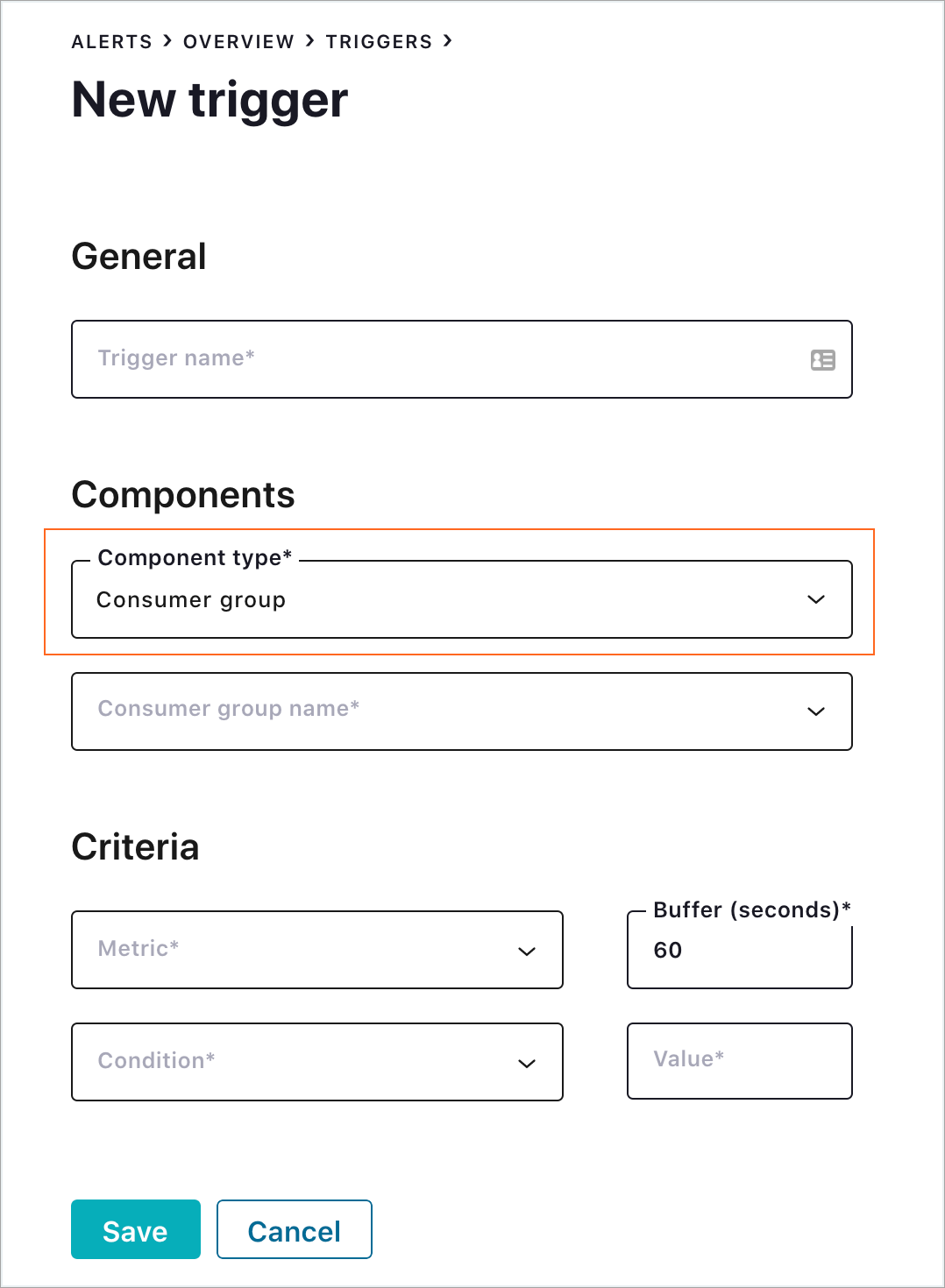945x1288 pixels.
Task: Navigate to OVERVIEW breadcrumb link
Action: (x=238, y=42)
